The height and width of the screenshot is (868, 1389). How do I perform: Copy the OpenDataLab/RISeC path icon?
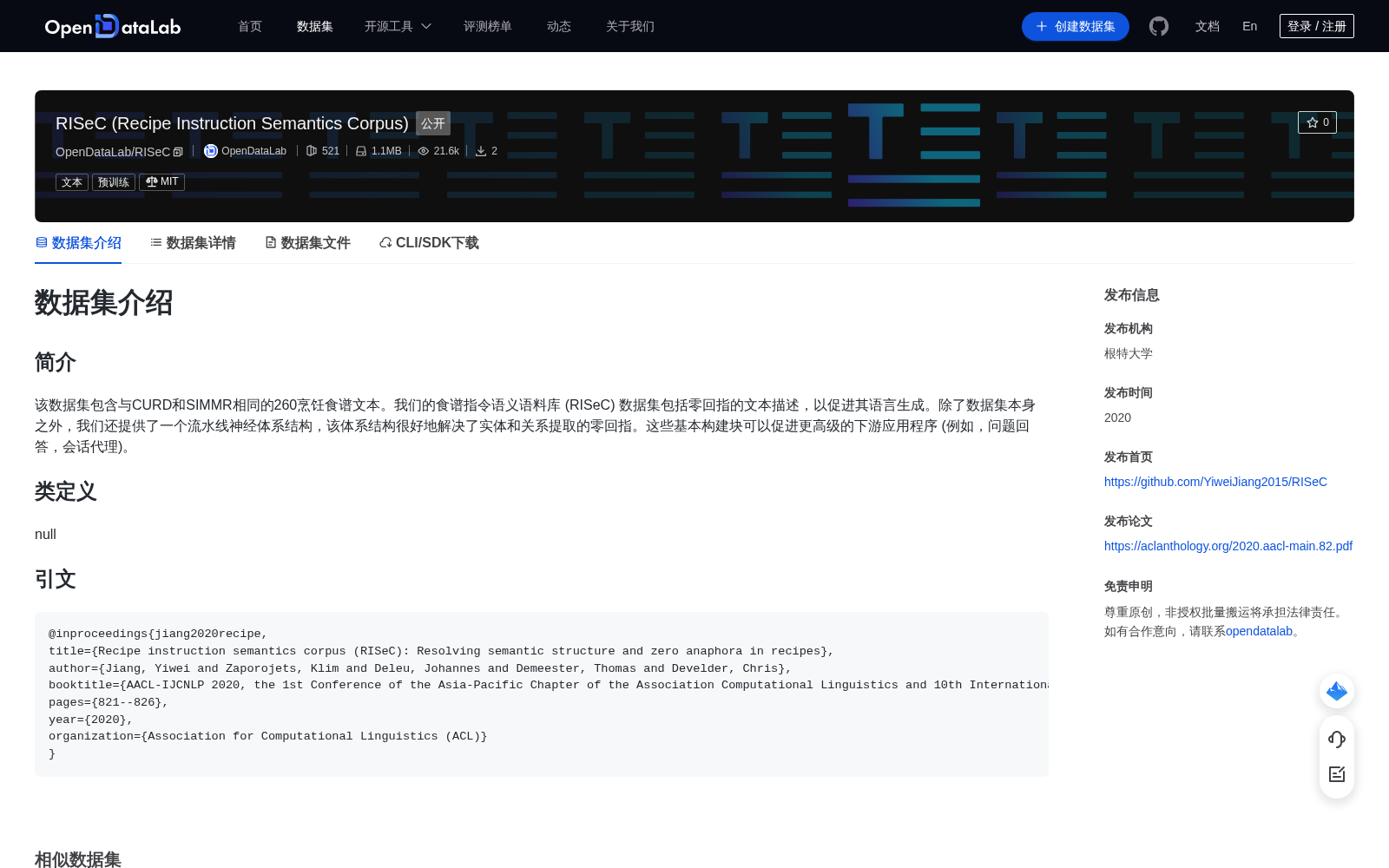coord(178,152)
